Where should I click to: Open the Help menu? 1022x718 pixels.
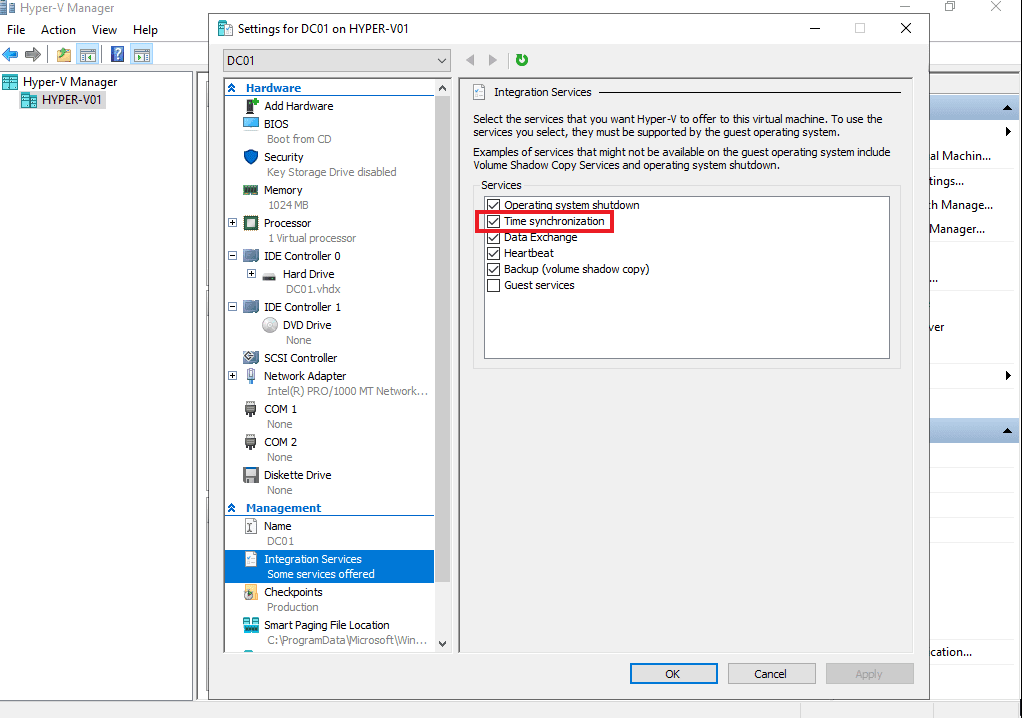coord(145,30)
